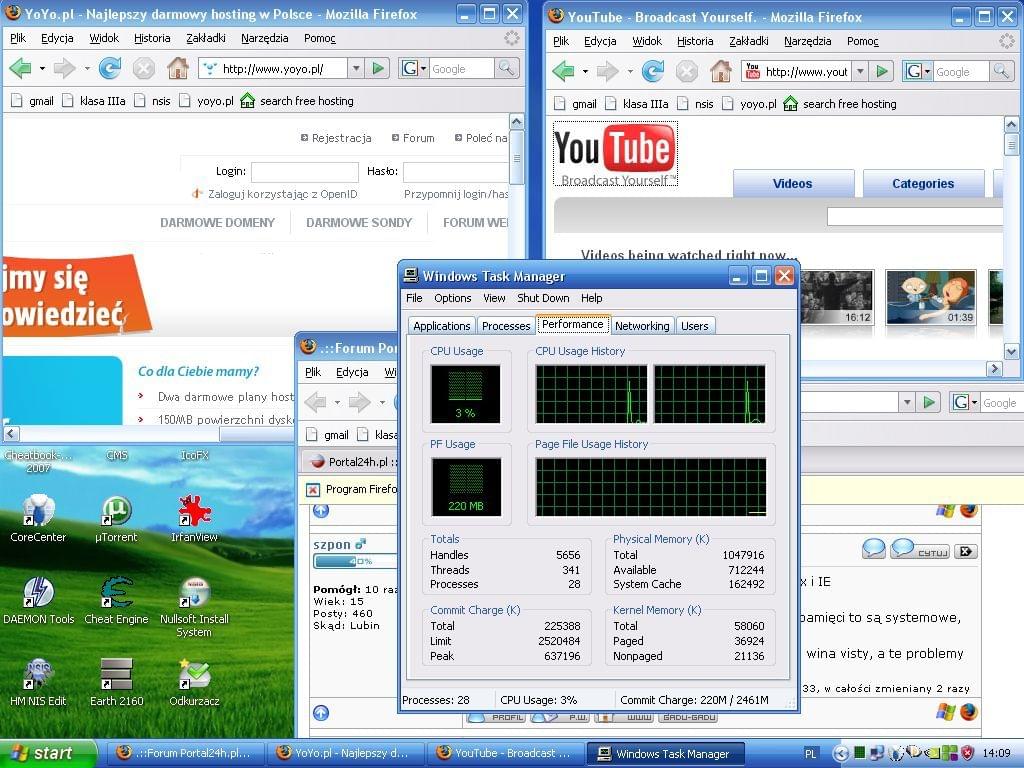Image resolution: width=1024 pixels, height=768 pixels.
Task: Click YouTube page search field
Action: tap(914, 216)
